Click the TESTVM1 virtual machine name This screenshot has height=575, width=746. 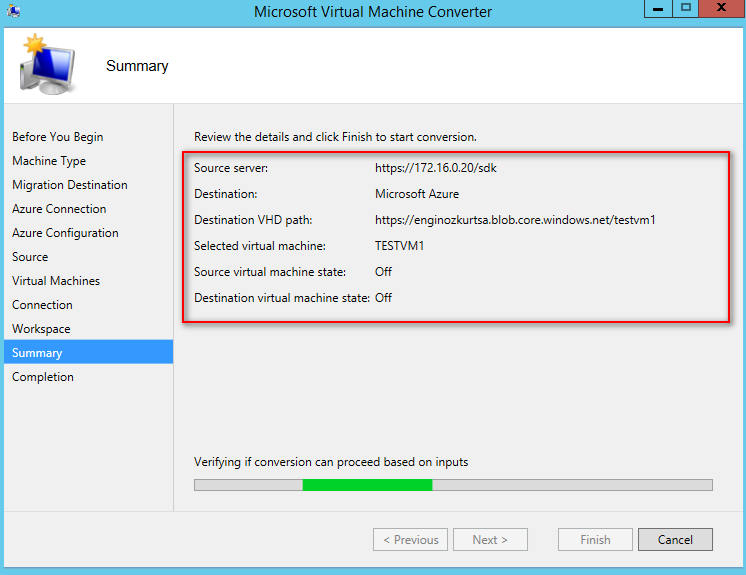tap(399, 246)
